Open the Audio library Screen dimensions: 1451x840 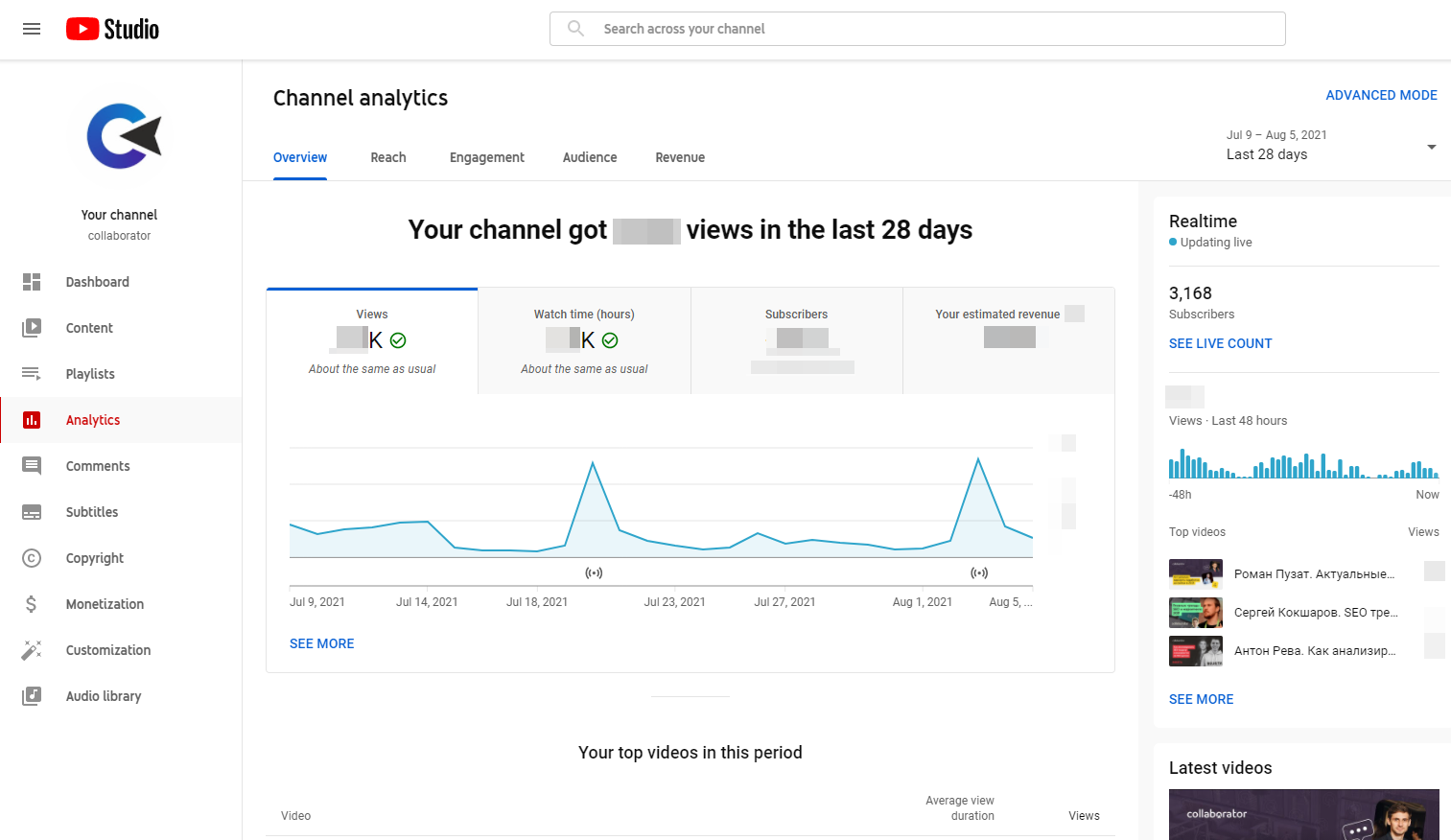coord(104,696)
